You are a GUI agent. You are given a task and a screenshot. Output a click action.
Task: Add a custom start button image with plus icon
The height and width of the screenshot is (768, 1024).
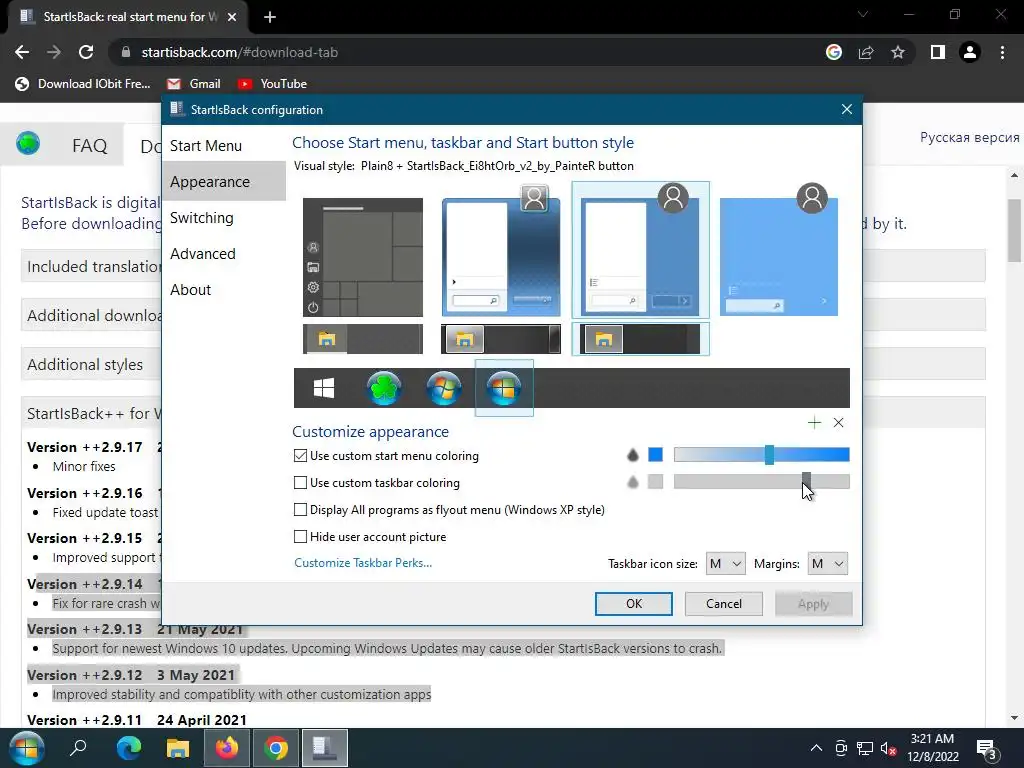pos(814,423)
